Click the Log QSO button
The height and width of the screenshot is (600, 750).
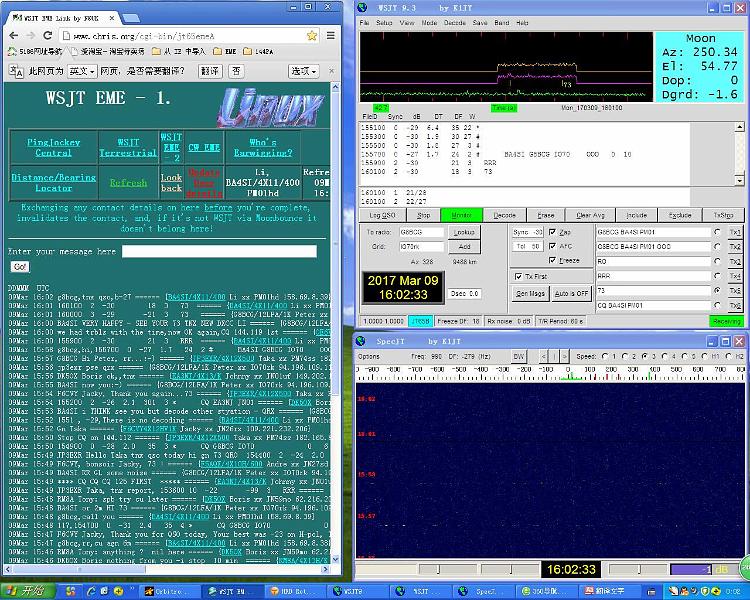pos(383,215)
